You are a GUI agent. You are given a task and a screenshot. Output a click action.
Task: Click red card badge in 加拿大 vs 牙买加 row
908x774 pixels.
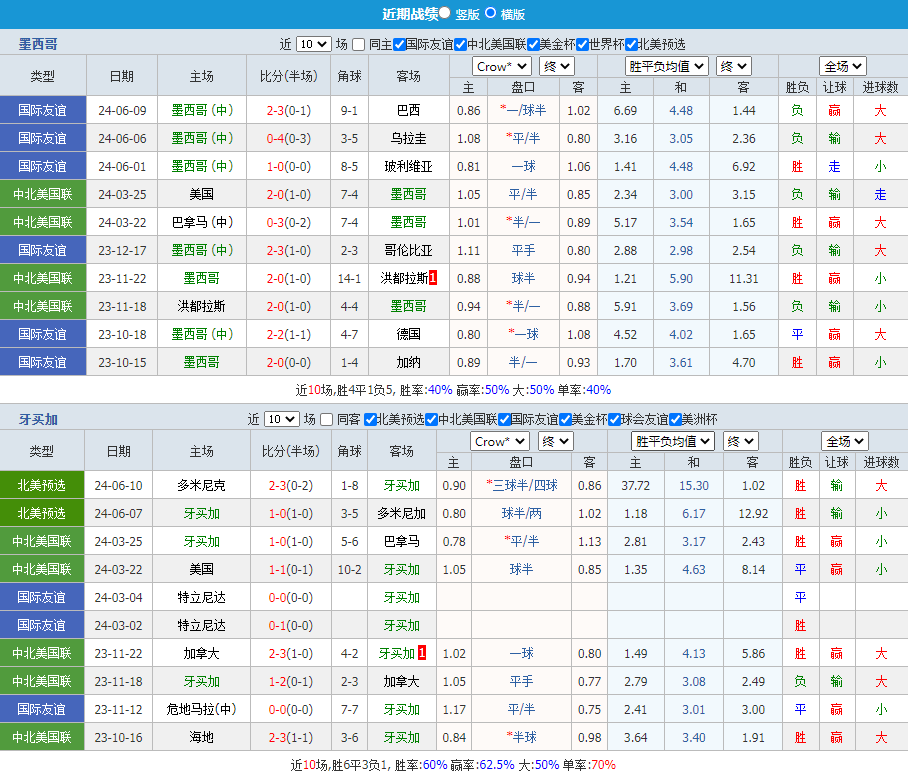coord(422,653)
